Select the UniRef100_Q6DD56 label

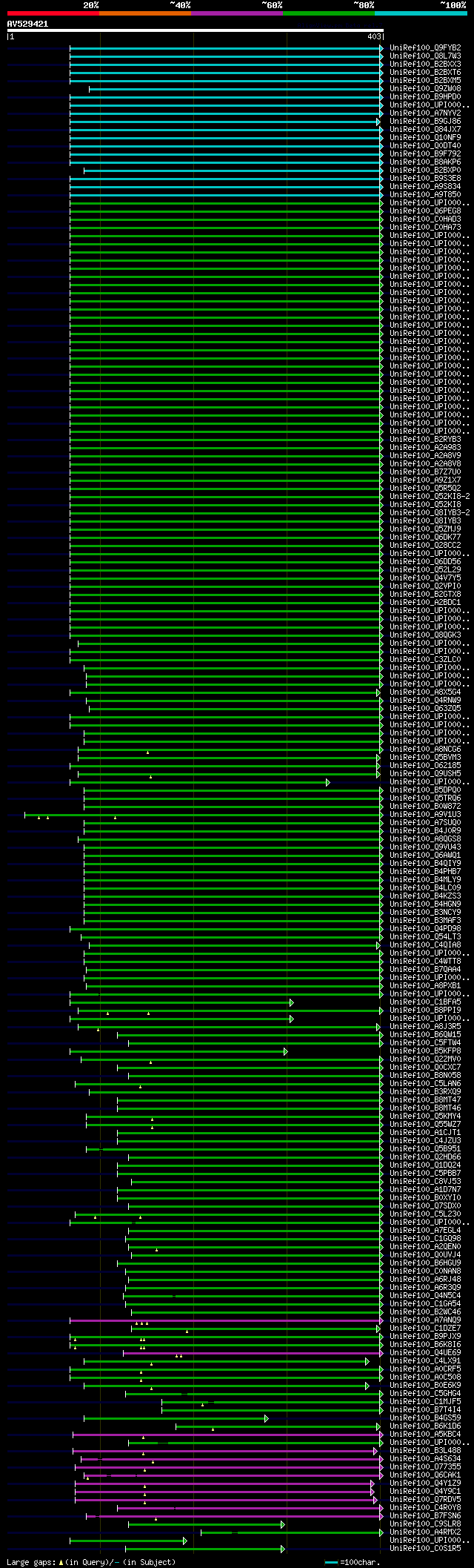click(425, 561)
